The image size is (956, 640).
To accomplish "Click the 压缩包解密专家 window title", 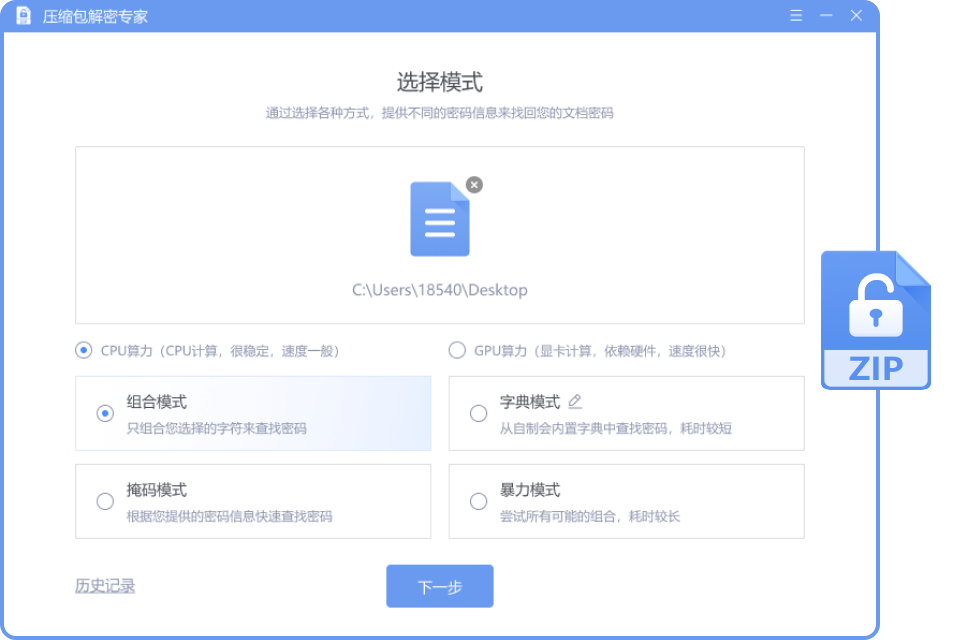I will [95, 16].
